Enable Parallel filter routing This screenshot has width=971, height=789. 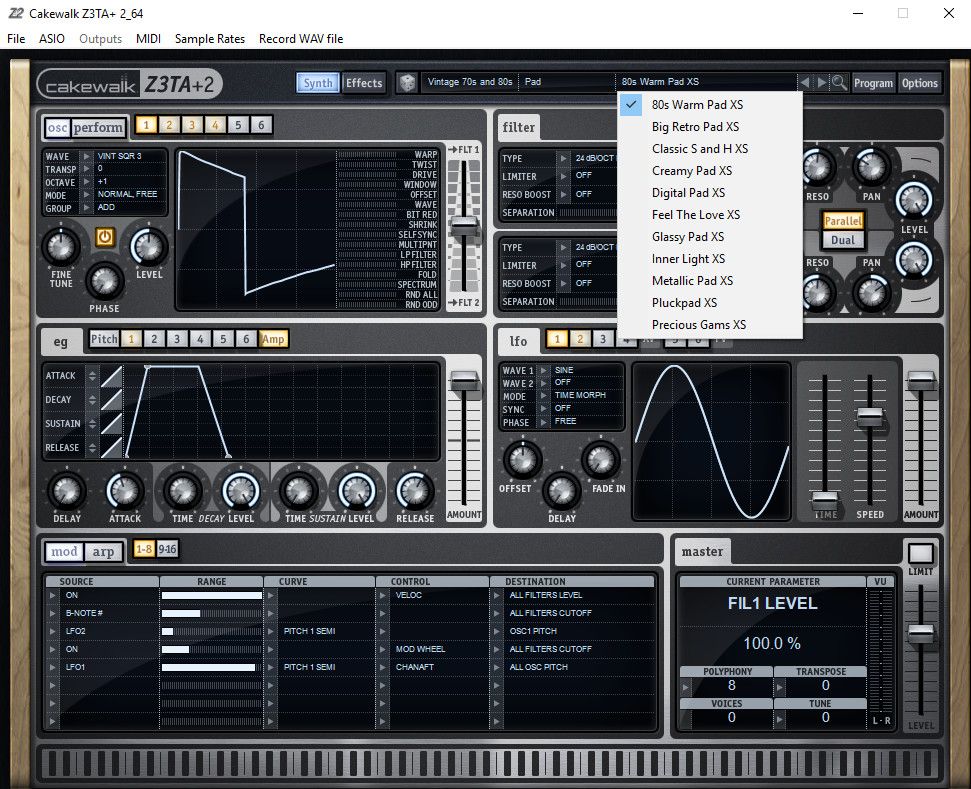[x=843, y=220]
